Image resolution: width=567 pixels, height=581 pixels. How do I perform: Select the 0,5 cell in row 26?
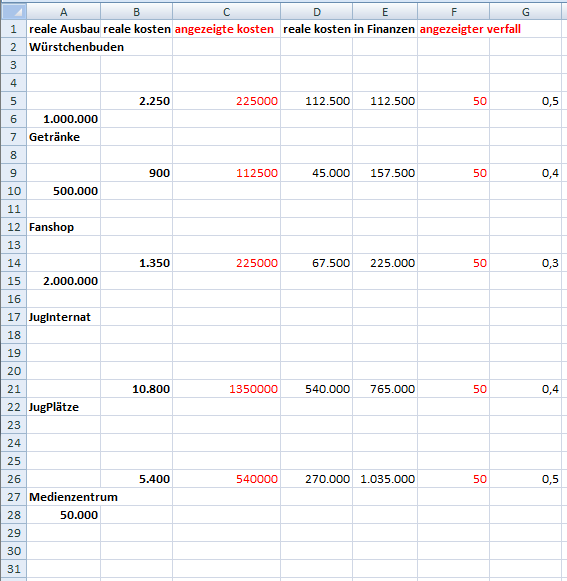pyautogui.click(x=525, y=479)
